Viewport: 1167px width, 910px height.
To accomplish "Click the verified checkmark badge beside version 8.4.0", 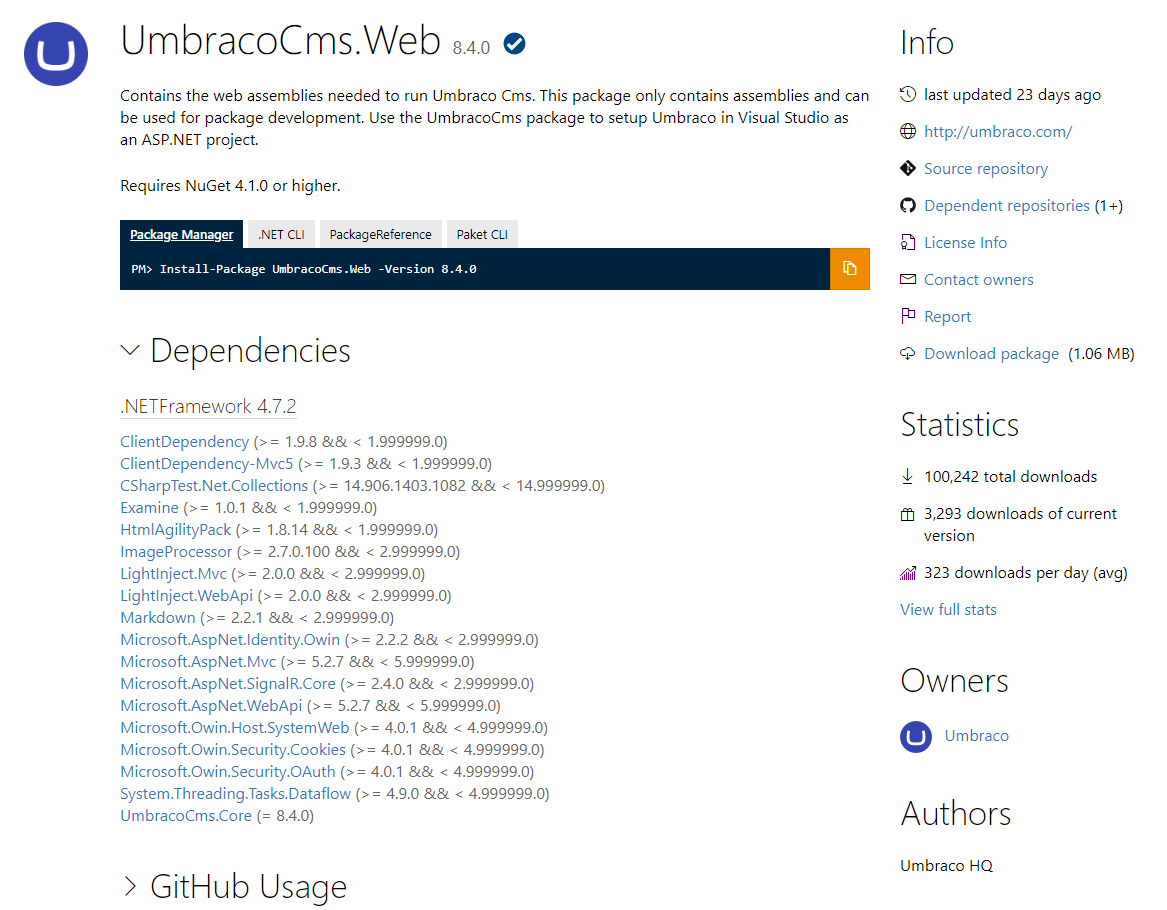I will [x=514, y=44].
